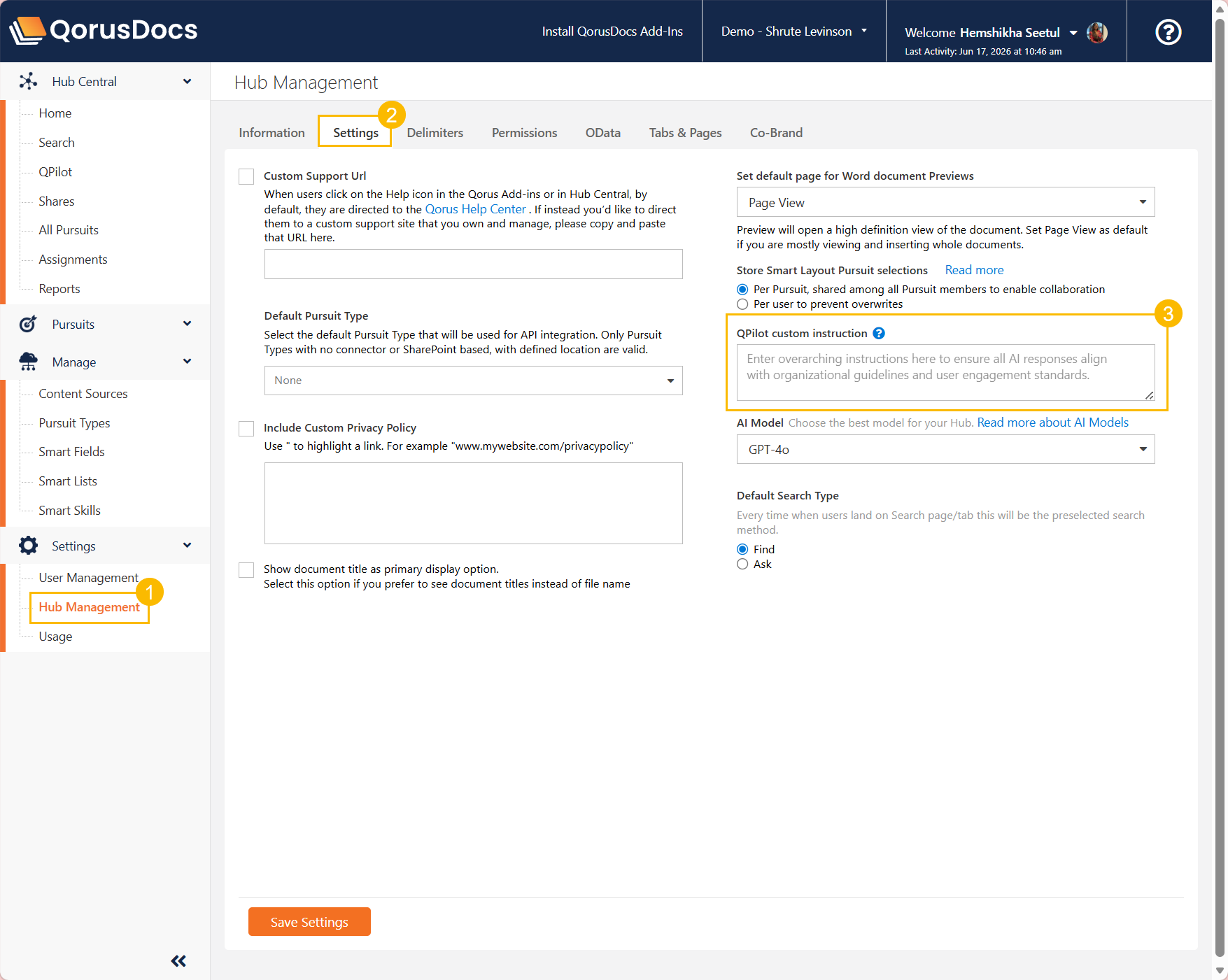Switch to the Permissions tab

(x=524, y=133)
